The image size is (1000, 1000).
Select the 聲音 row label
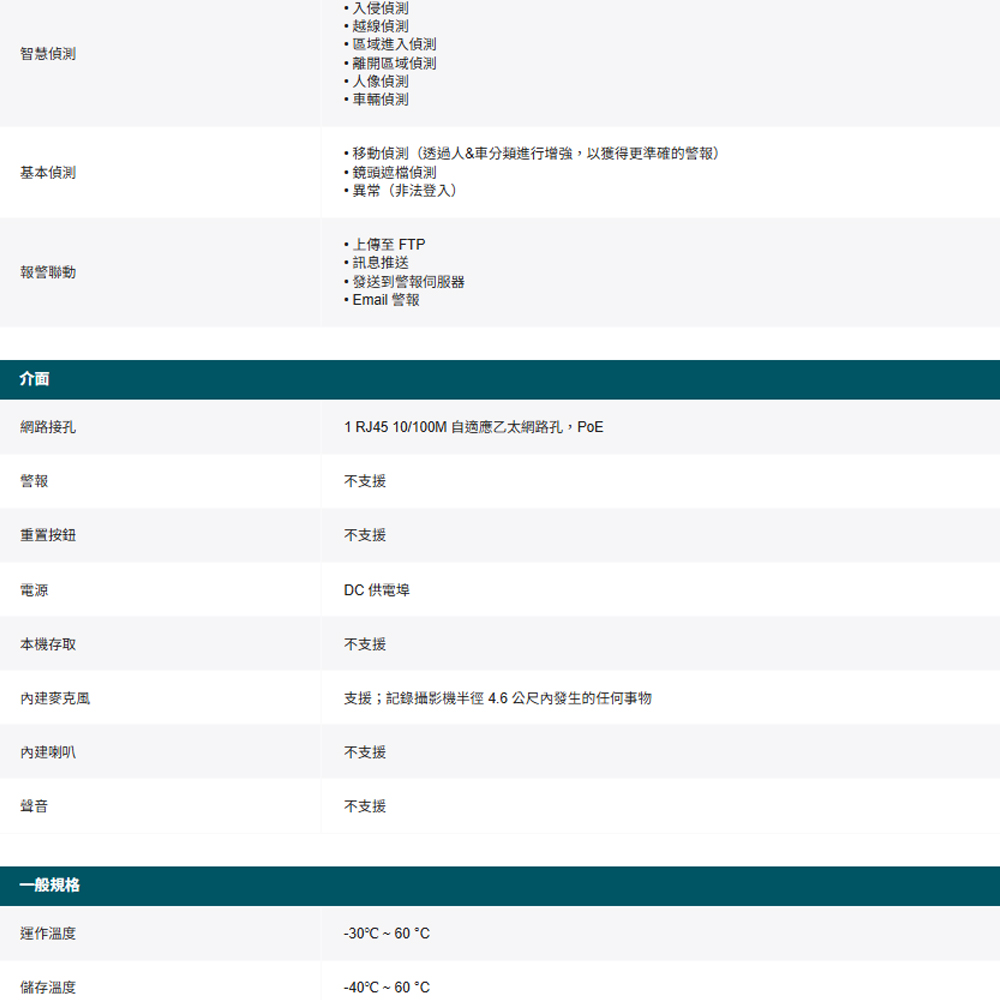[x=34, y=806]
